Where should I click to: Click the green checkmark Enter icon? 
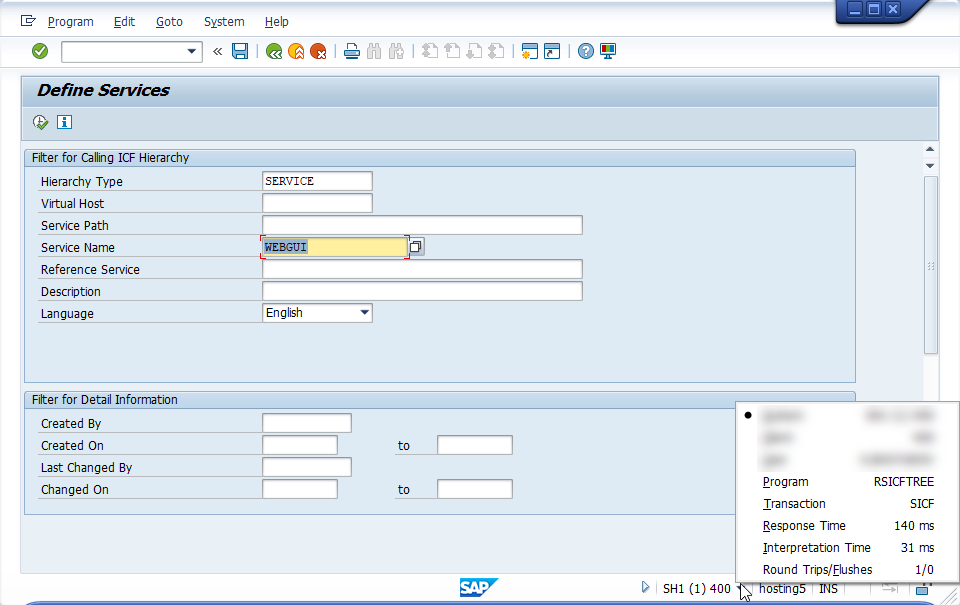(40, 51)
